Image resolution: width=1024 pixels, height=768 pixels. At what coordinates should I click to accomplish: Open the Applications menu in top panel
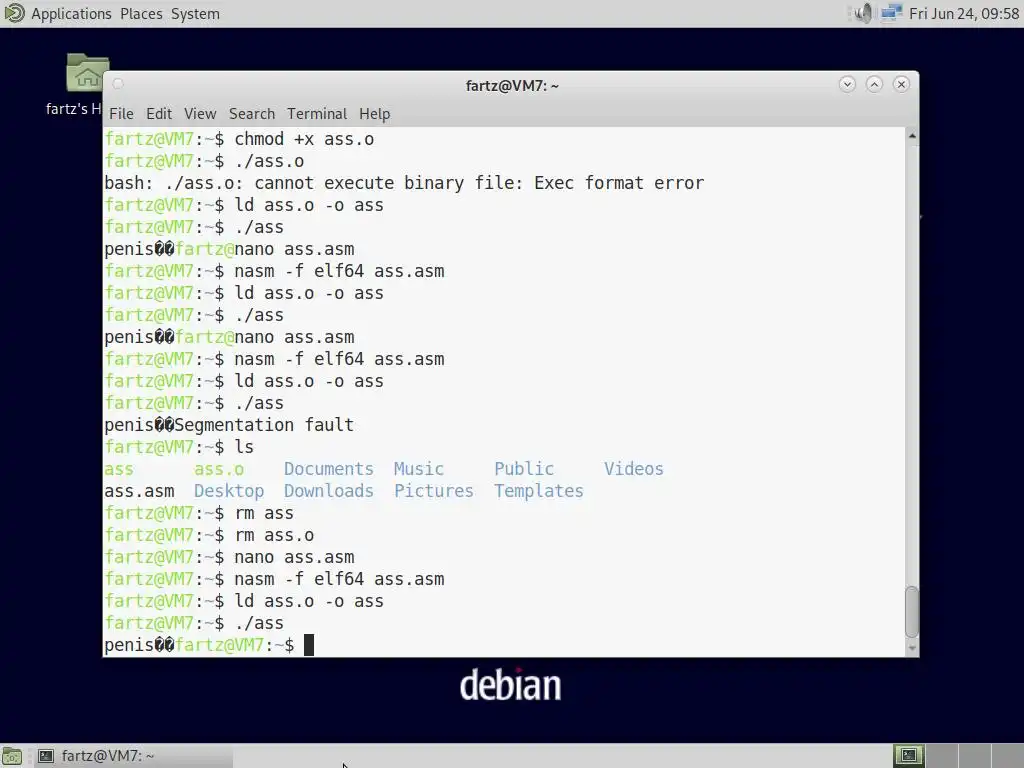coord(71,14)
